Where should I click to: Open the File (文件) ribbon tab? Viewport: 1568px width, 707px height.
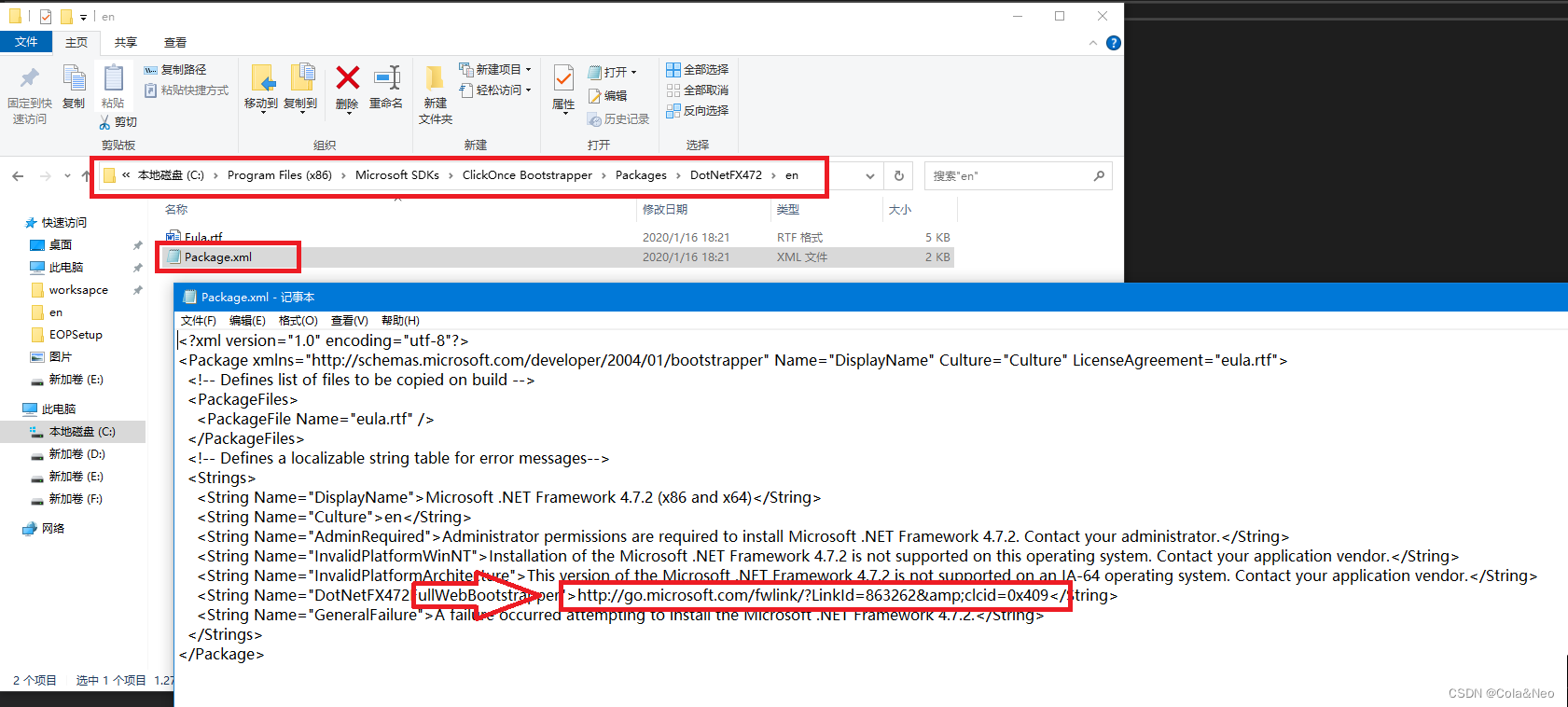(26, 42)
